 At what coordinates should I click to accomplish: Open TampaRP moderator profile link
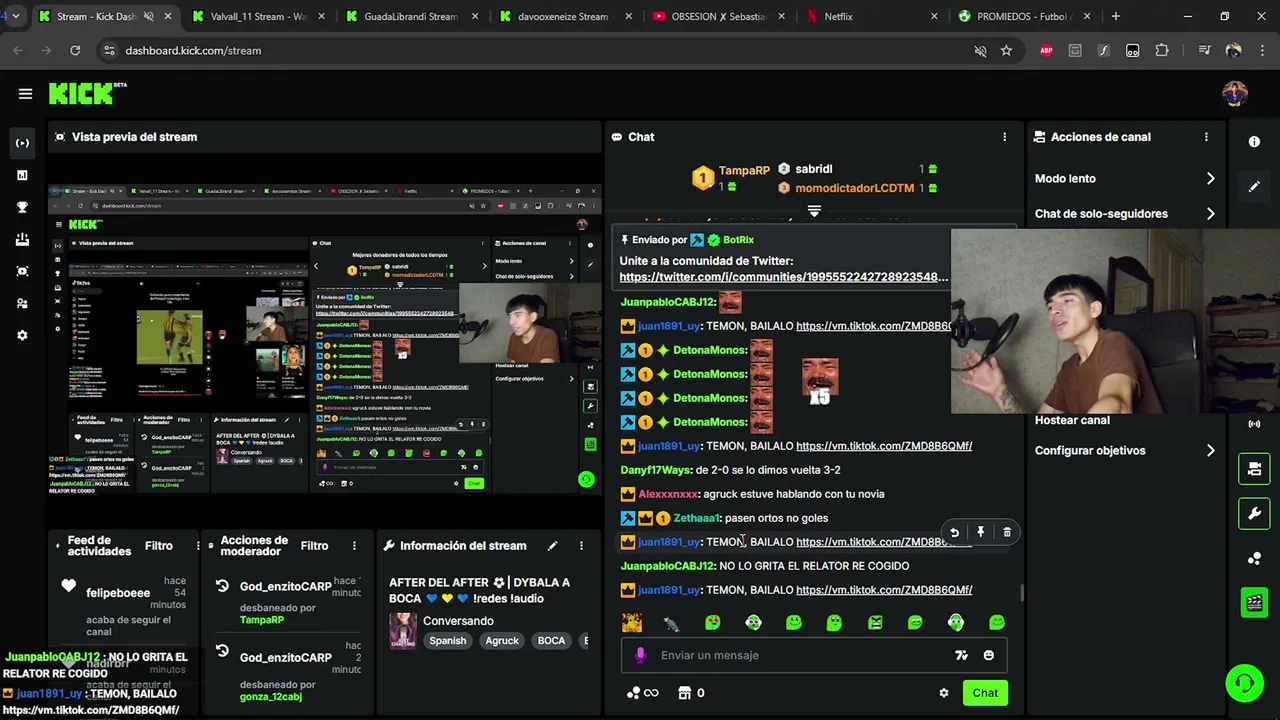(262, 620)
